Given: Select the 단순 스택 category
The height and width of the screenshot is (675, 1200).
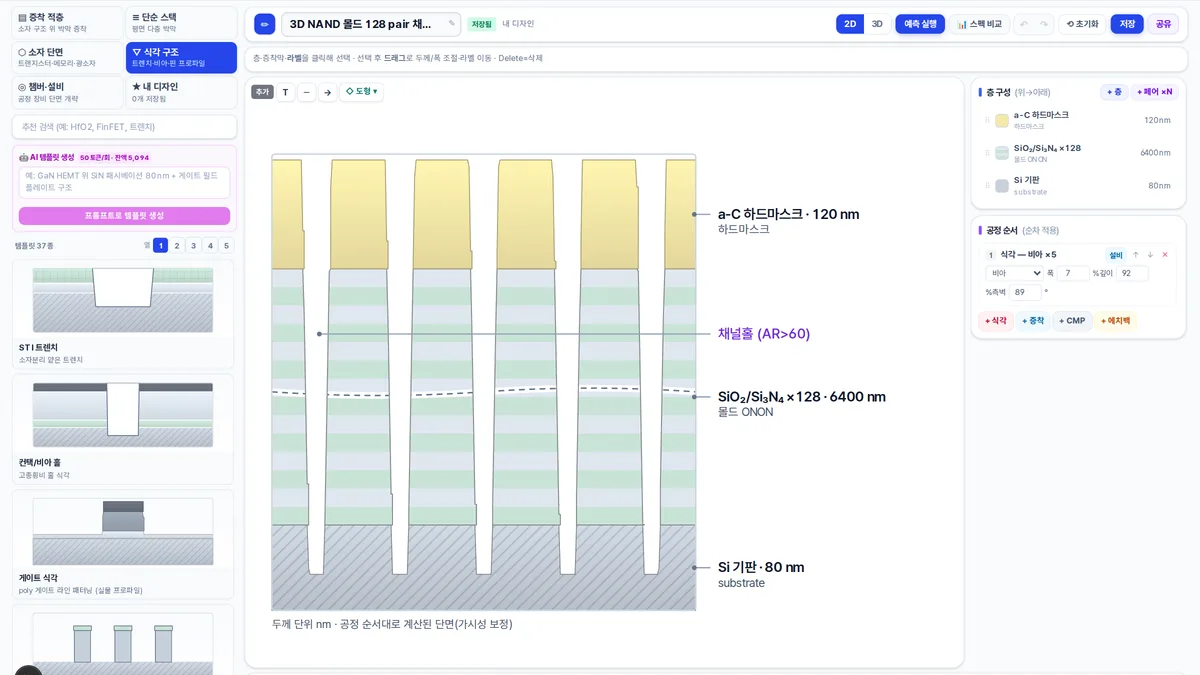Looking at the screenshot, I should (x=181, y=23).
